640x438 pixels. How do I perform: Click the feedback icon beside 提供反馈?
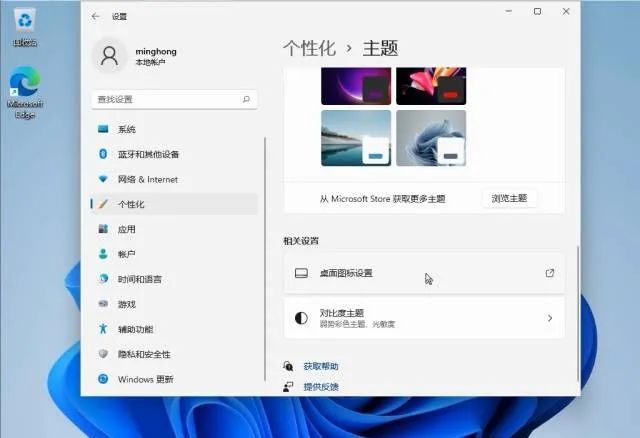pyautogui.click(x=288, y=387)
